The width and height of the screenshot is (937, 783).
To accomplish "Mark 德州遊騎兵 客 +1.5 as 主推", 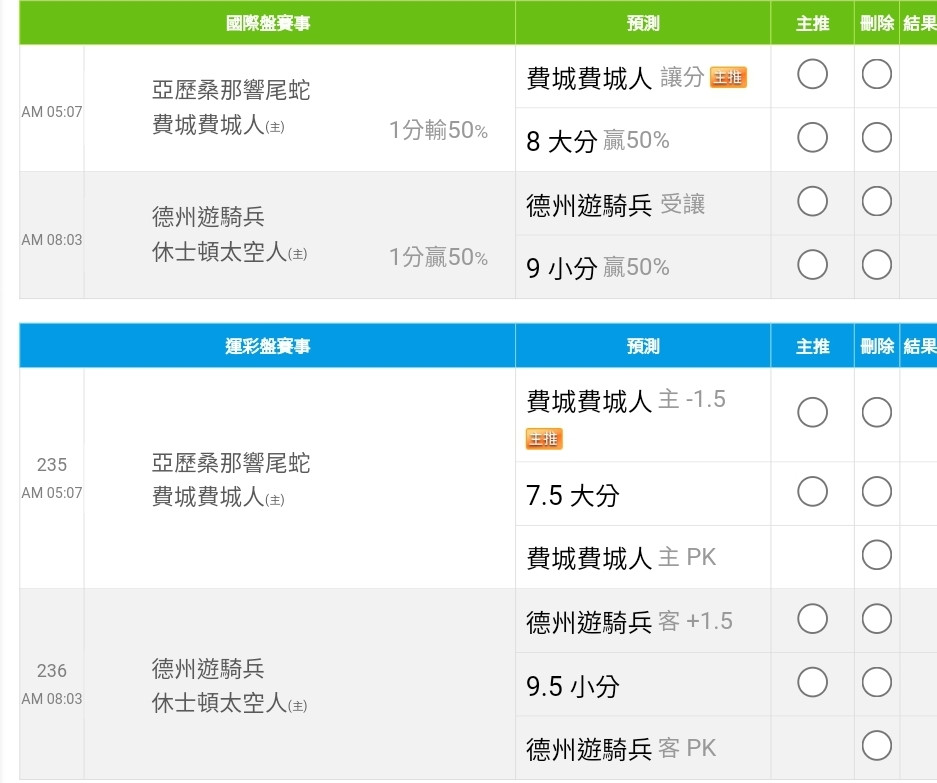I will point(812,619).
